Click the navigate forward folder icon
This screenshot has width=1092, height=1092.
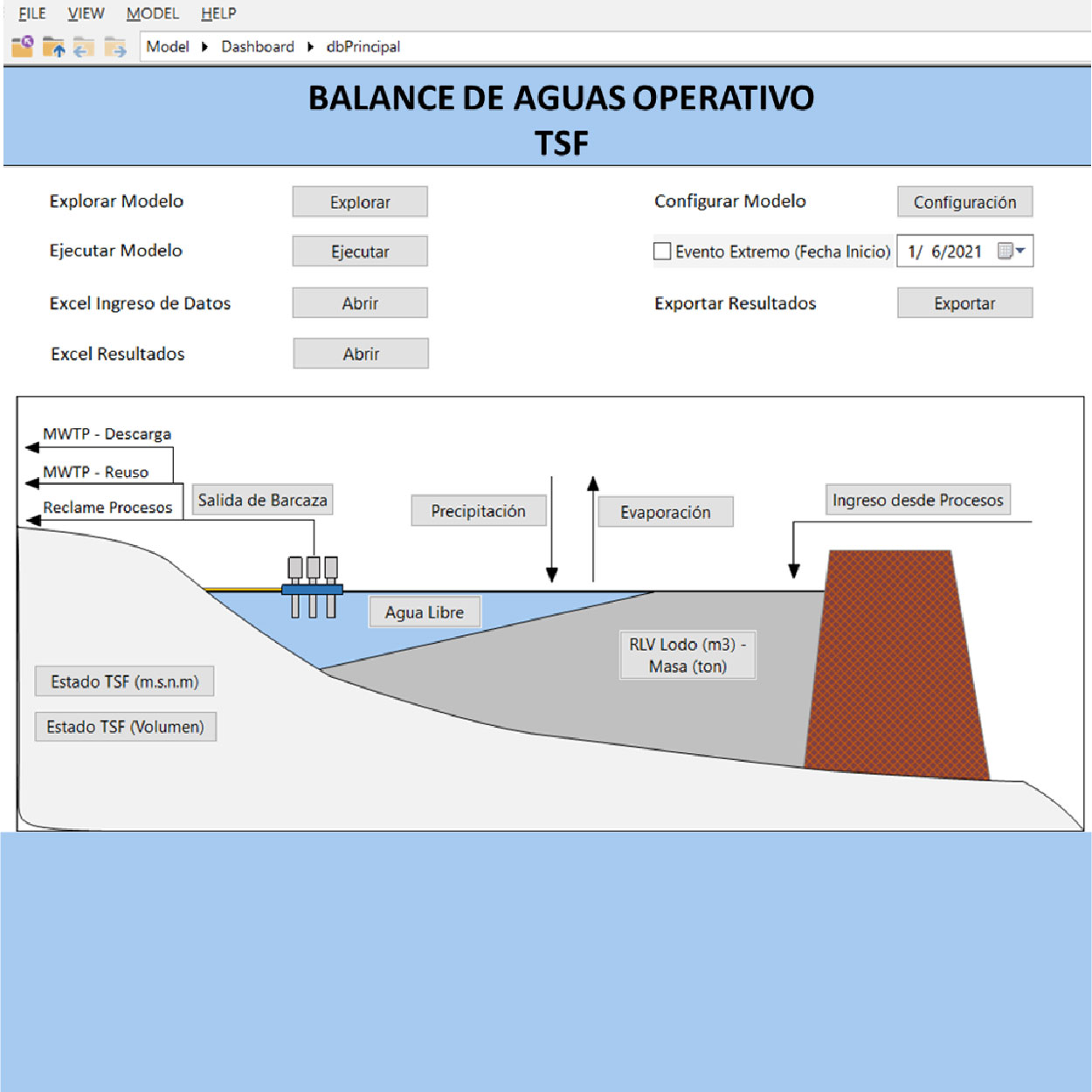[115, 47]
